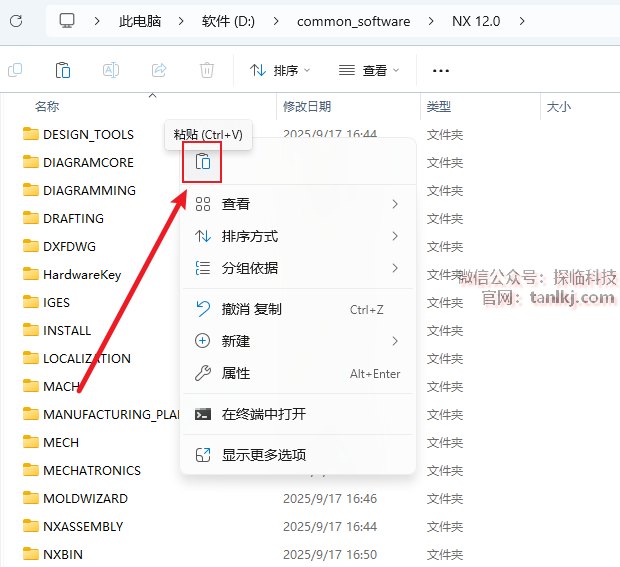
Task: Choose 属性 in the context menu
Action: (x=297, y=373)
